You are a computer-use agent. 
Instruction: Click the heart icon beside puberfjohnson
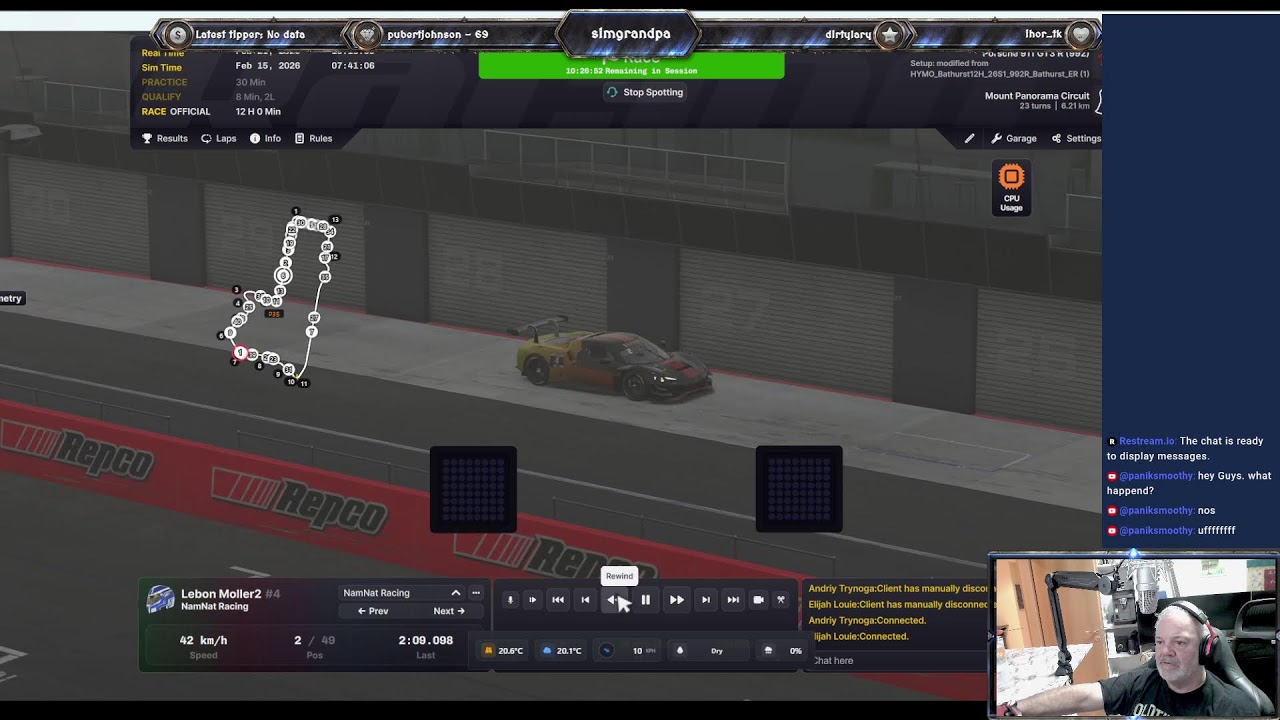point(368,35)
